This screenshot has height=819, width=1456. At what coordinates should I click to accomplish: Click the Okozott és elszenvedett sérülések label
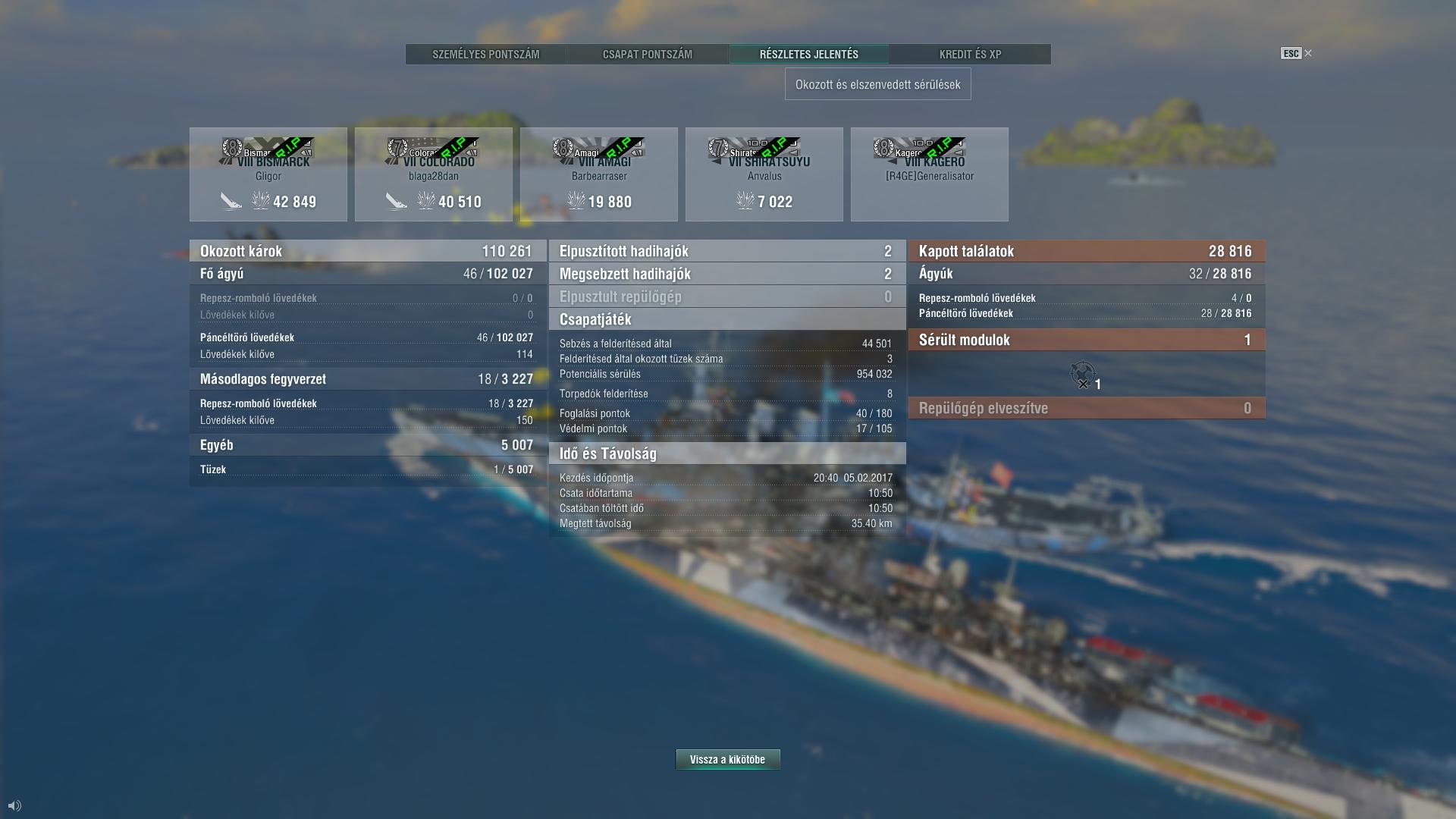click(878, 84)
